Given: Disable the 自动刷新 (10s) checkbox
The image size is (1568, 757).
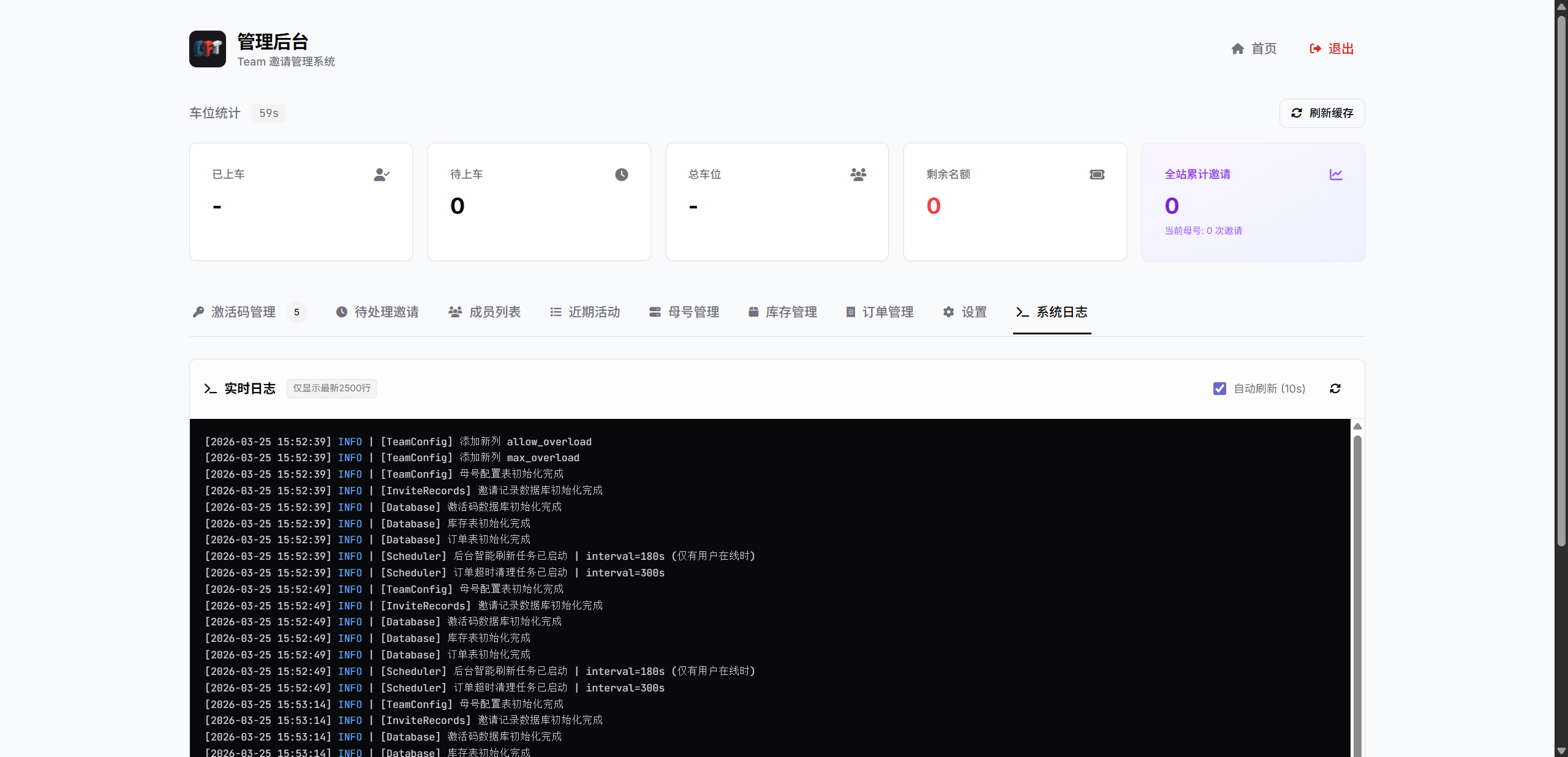Looking at the screenshot, I should (x=1219, y=388).
